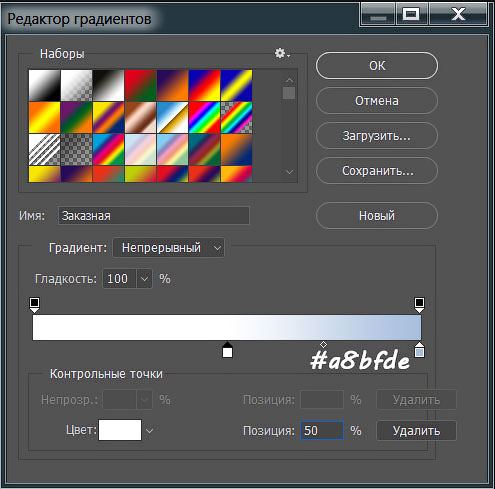495x489 pixels.
Task: Select the left opacity stop above the gradient
Action: pyautogui.click(x=35, y=305)
